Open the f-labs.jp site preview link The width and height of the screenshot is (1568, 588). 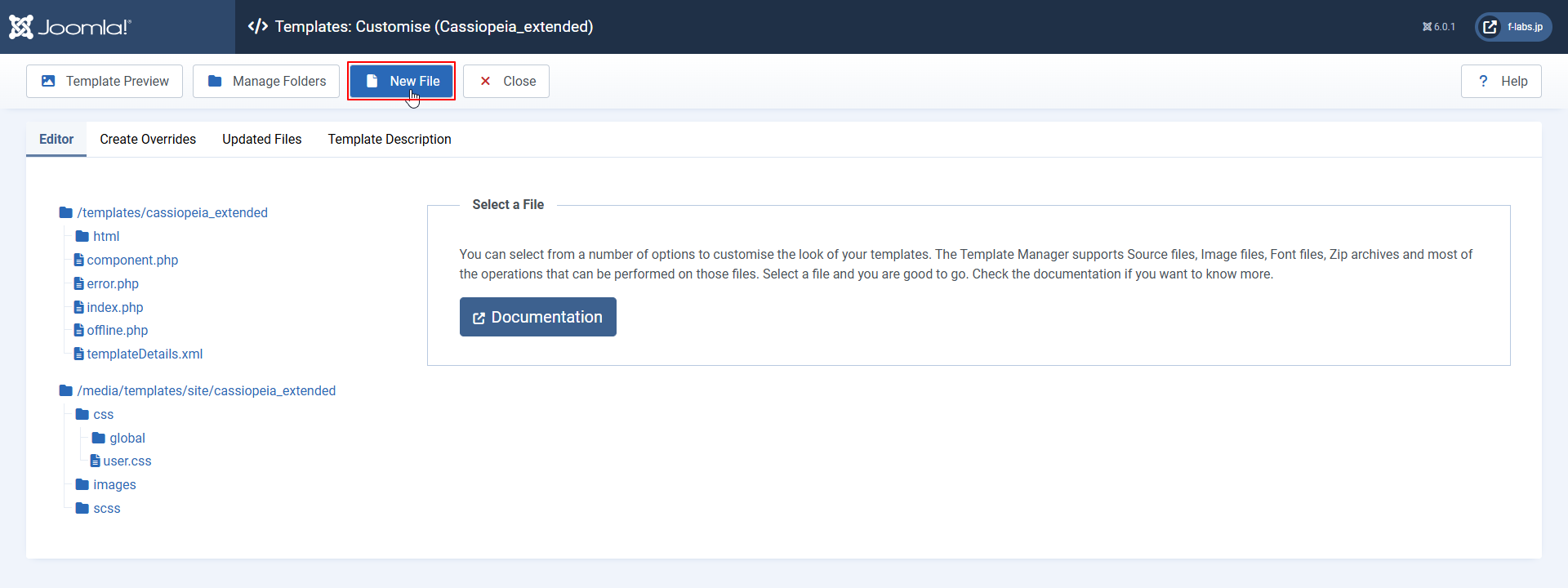click(x=1513, y=27)
